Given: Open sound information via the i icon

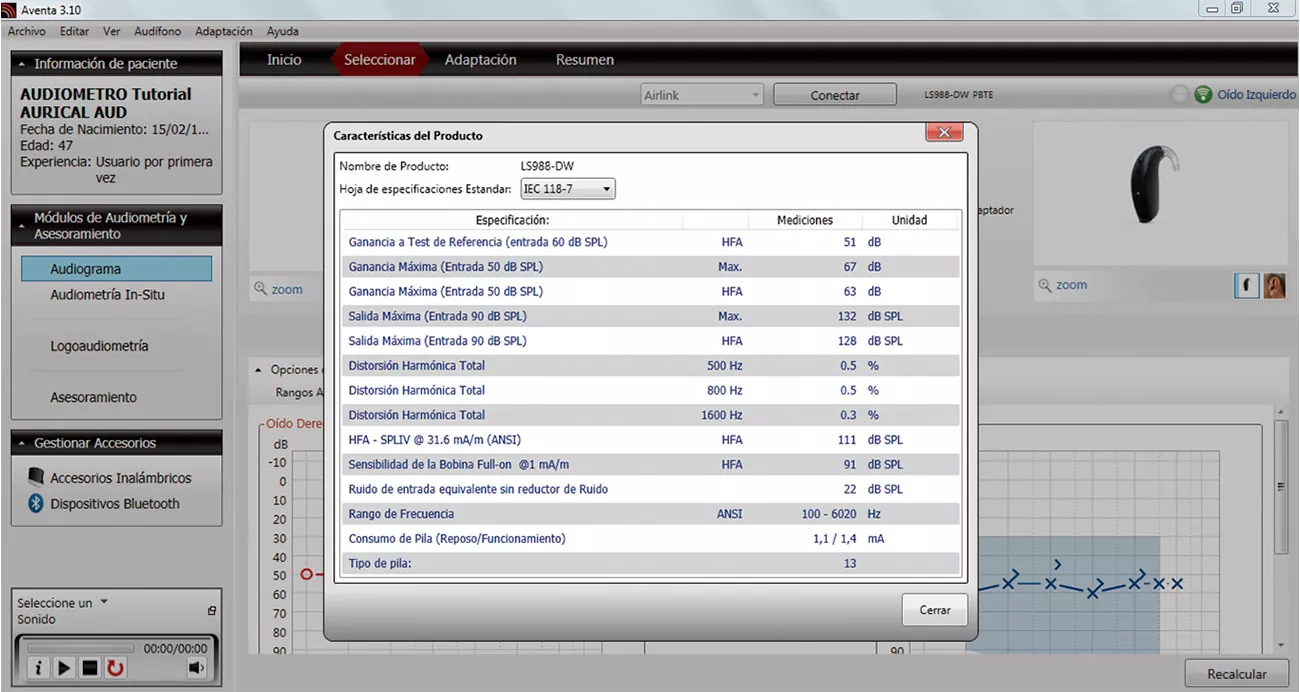Looking at the screenshot, I should pos(38,668).
